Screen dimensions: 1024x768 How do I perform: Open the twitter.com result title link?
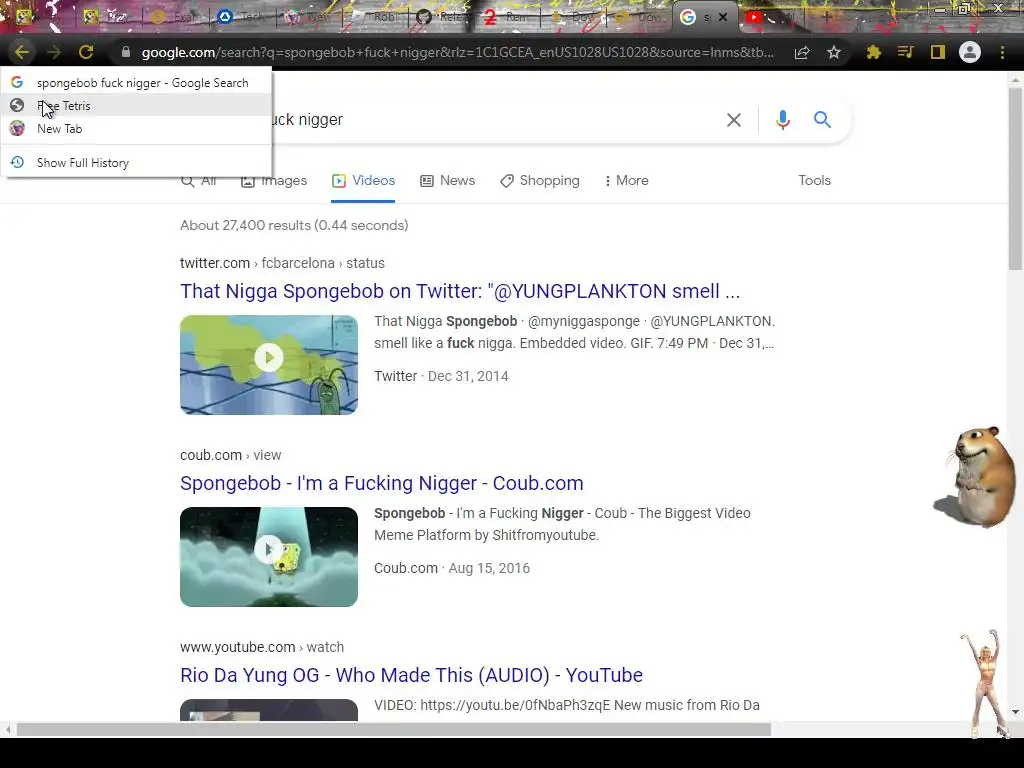(460, 291)
